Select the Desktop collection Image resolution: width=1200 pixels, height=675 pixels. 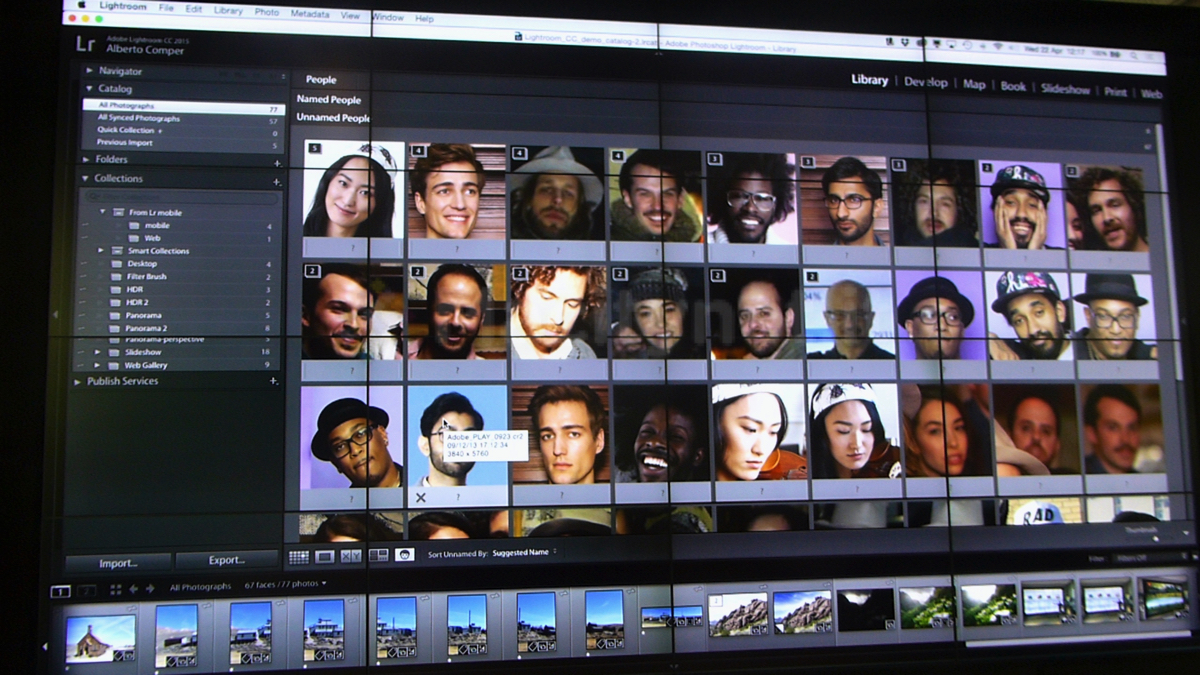pos(142,263)
